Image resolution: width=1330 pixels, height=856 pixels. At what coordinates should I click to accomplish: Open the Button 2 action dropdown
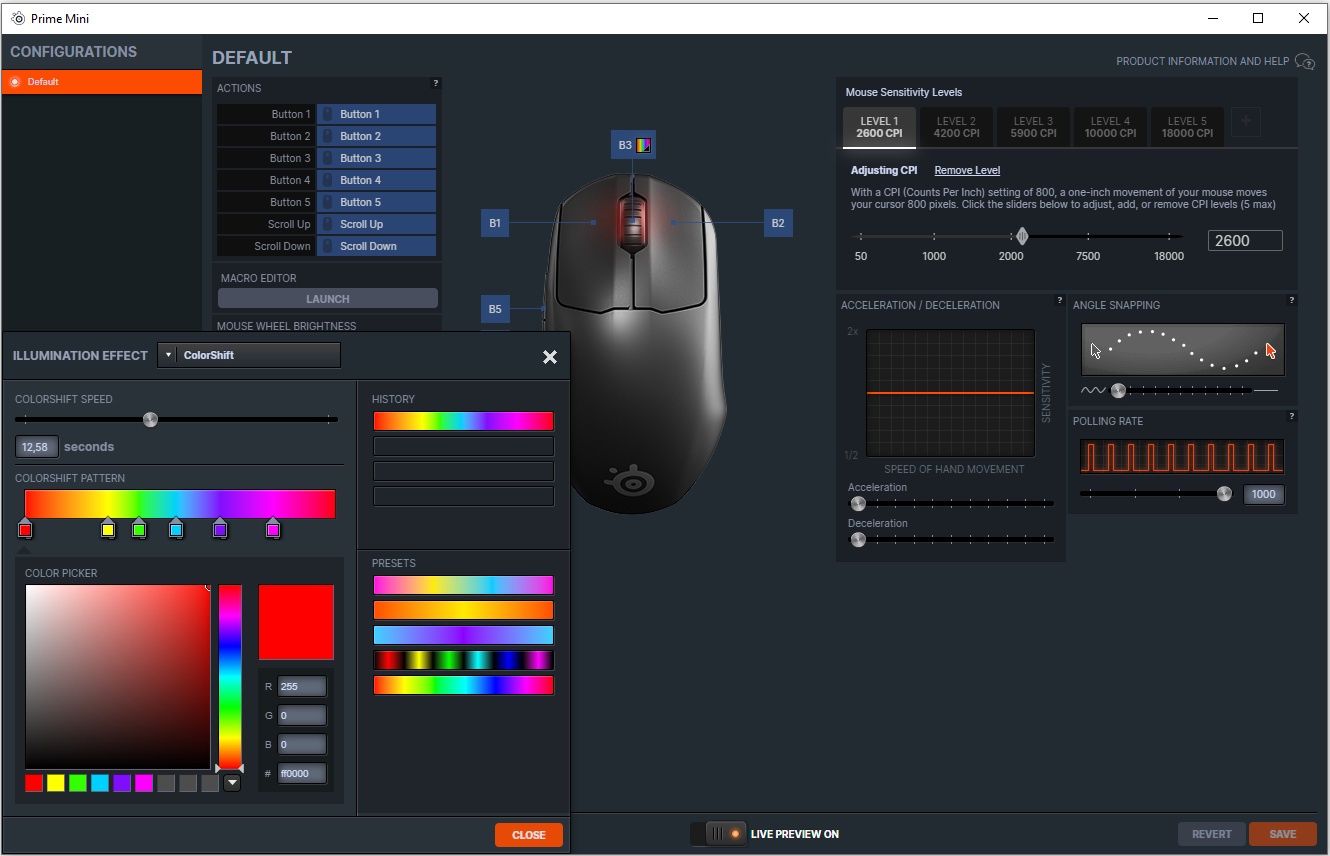coord(376,136)
